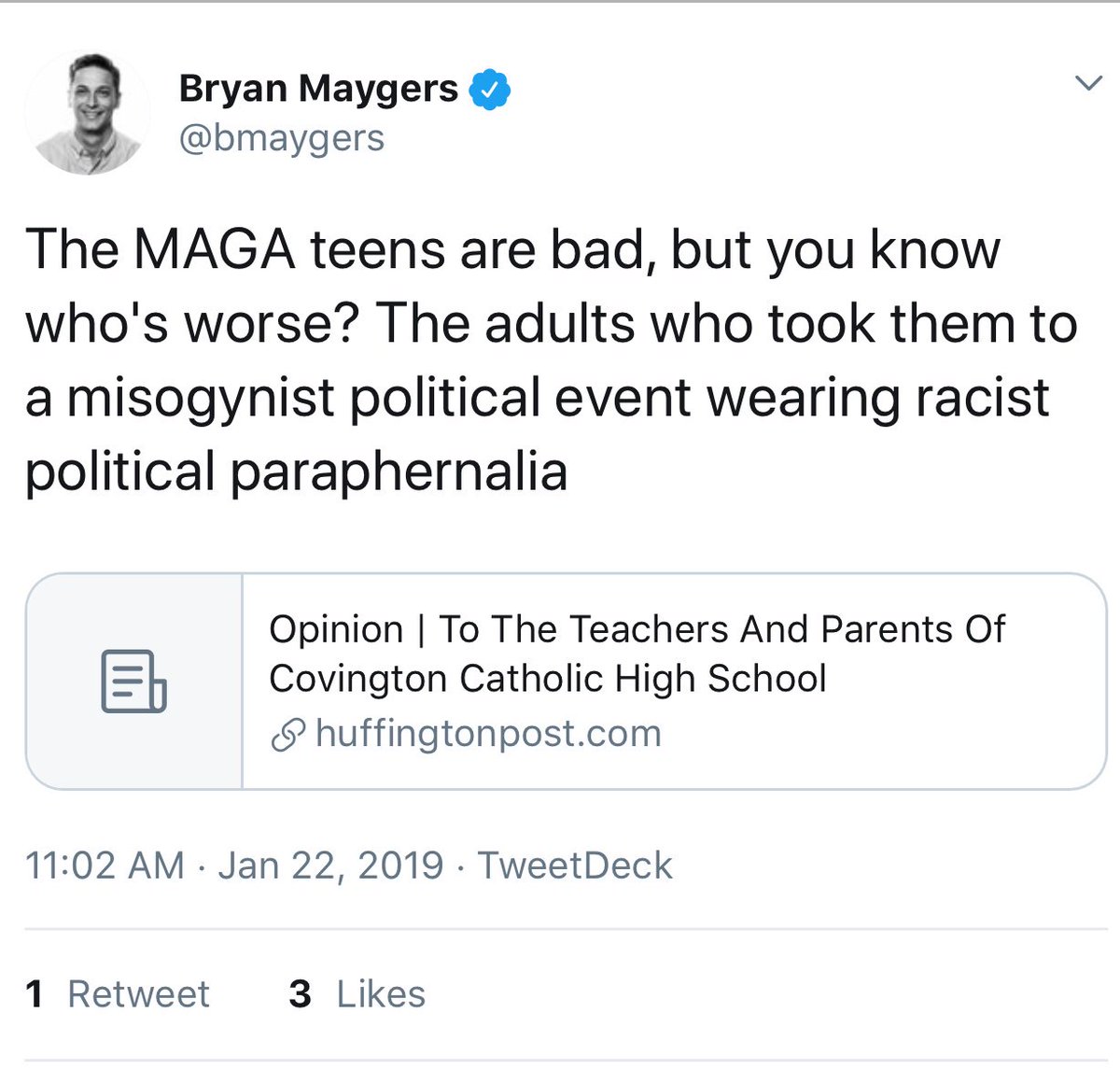Click Bryan Maygers' profile photo
Viewport: 1120px width, 1069px height.
(x=87, y=113)
